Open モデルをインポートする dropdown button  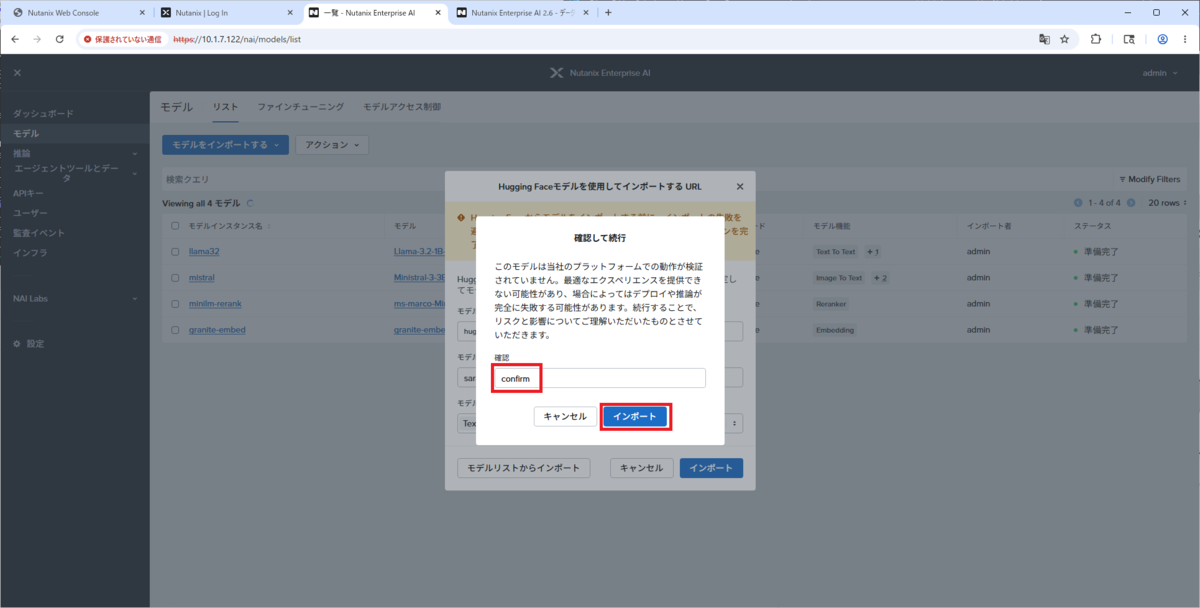226,145
